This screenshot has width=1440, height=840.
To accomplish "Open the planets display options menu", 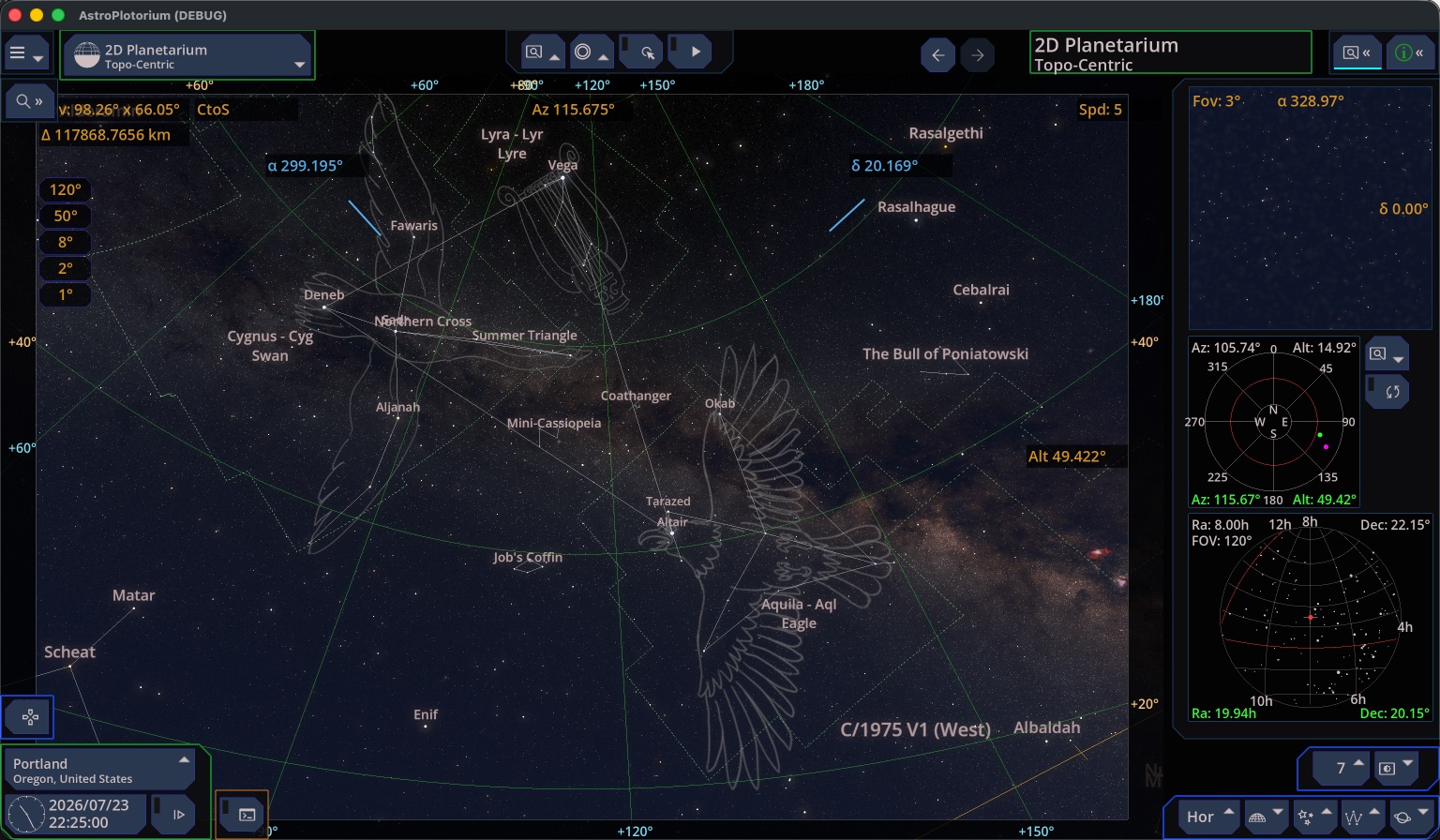I will (1410, 817).
